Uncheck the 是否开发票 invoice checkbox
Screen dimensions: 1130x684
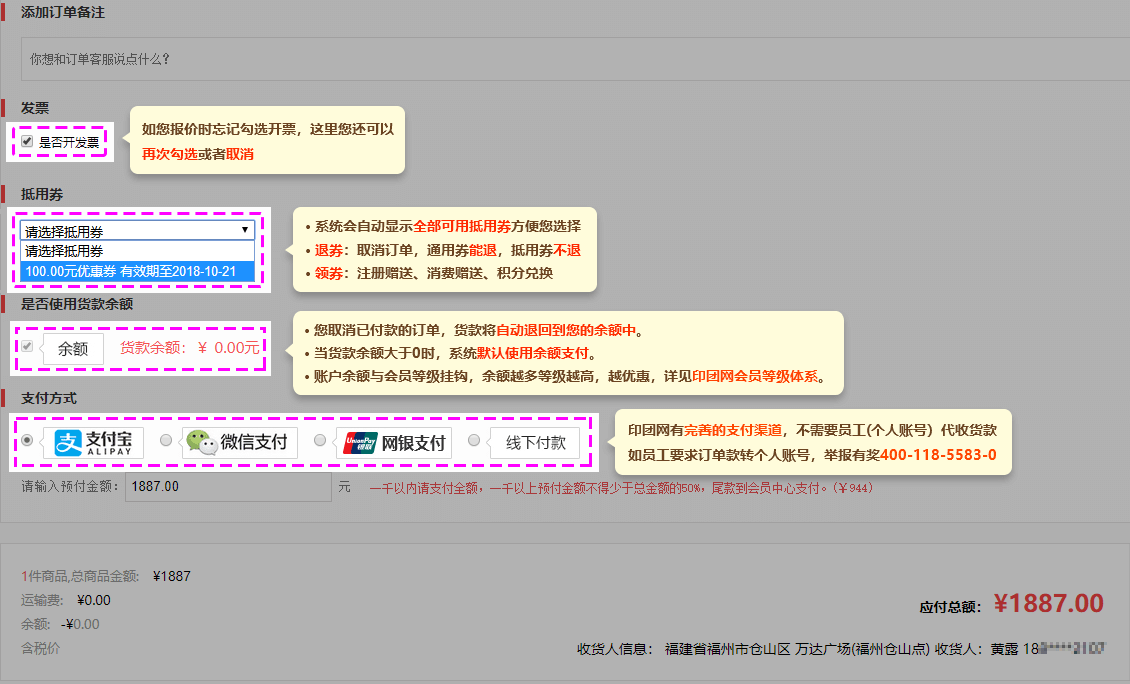[x=25, y=141]
